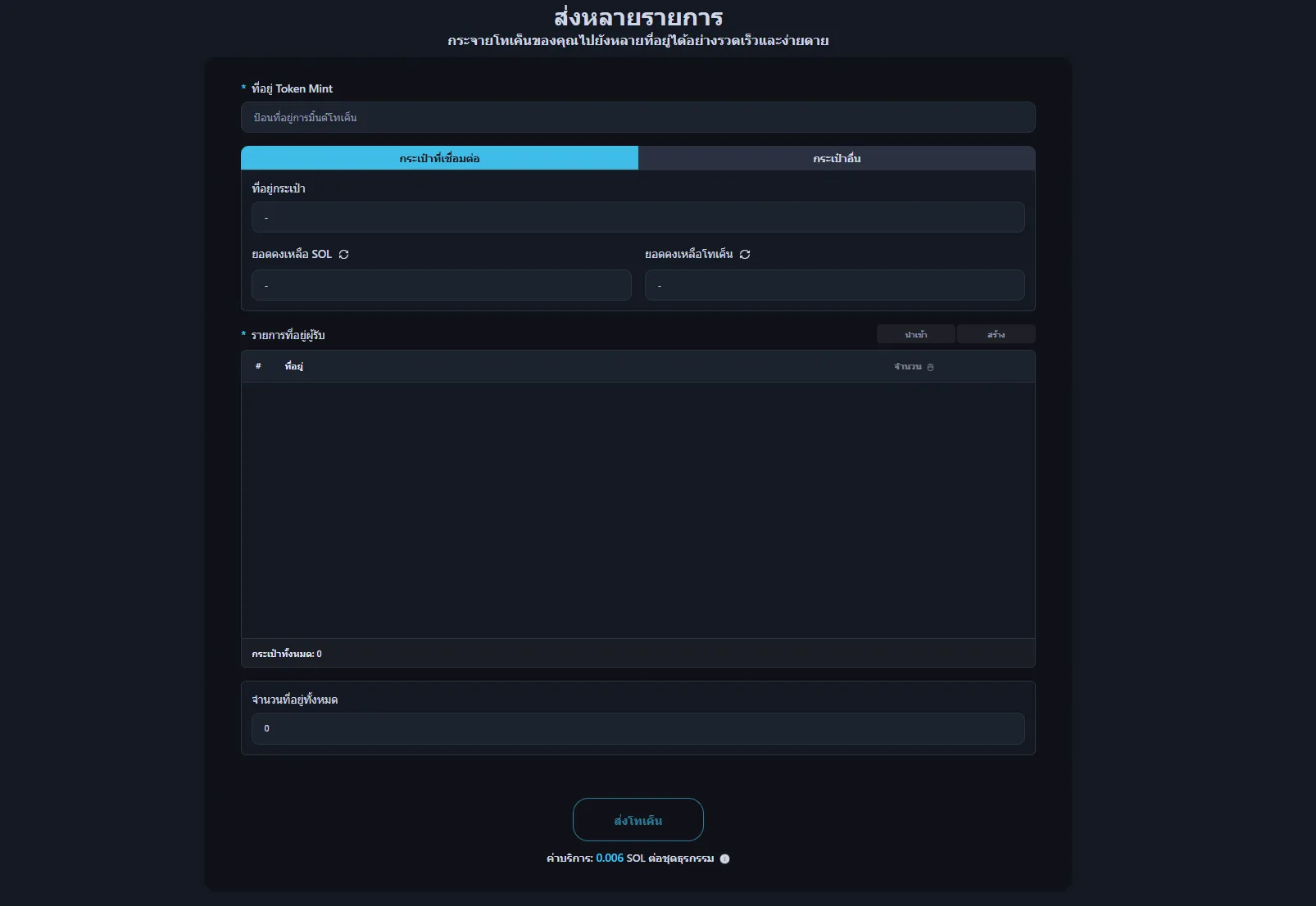Click the จำนวน column header text

(x=907, y=367)
